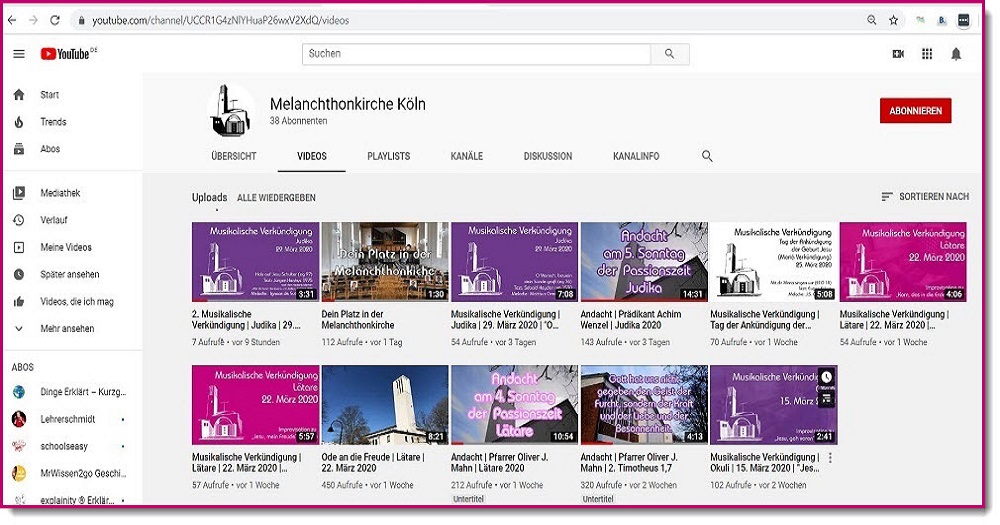
Task: Open title Andacht Prädikant Achim Wenzel
Action: pyautogui.click(x=631, y=320)
